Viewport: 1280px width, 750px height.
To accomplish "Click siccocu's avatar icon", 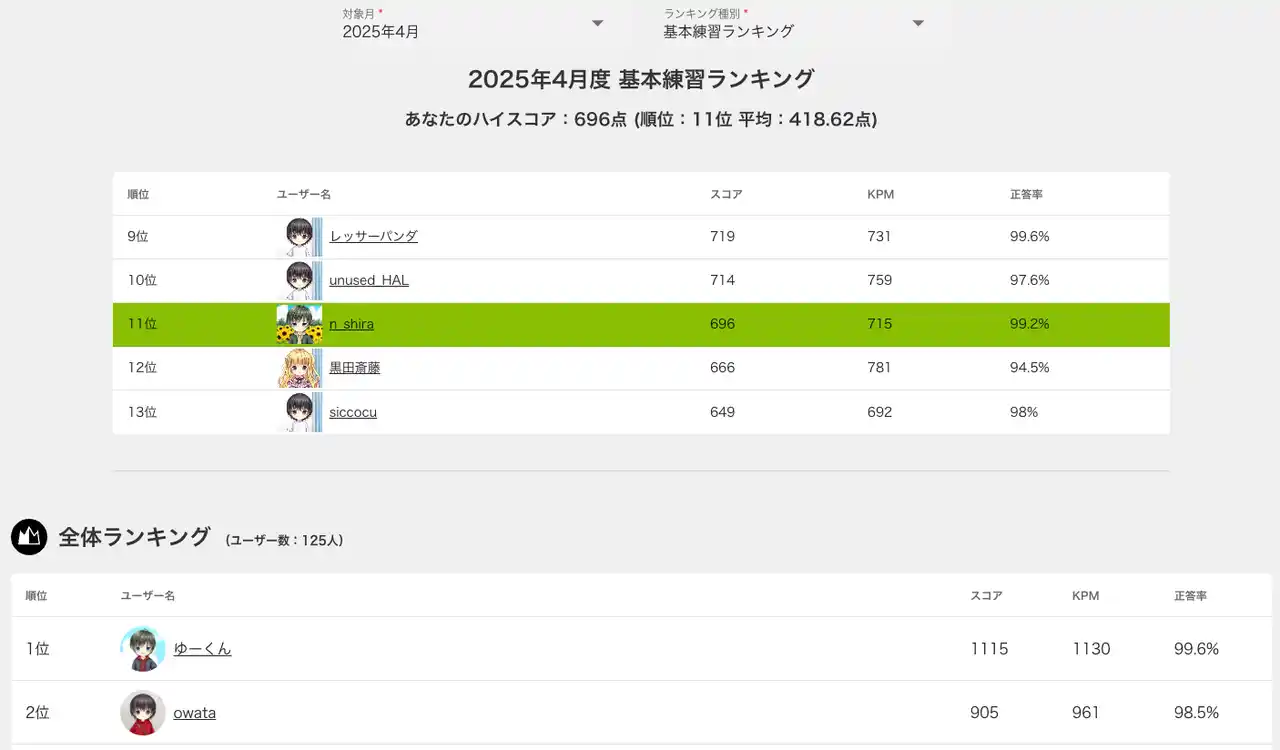I will pos(299,412).
